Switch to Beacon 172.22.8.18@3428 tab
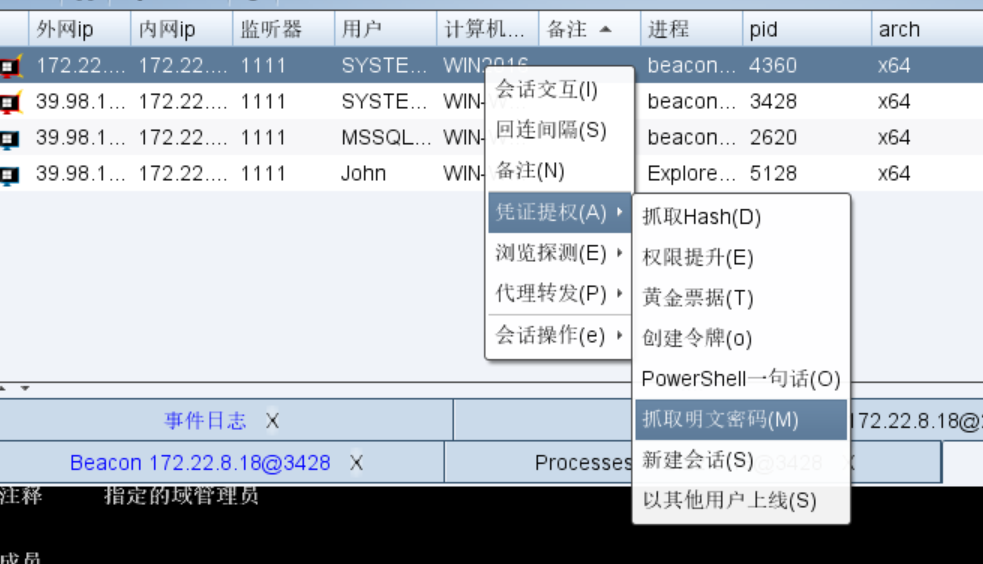Viewport: 983px width, 564px height. 200,463
